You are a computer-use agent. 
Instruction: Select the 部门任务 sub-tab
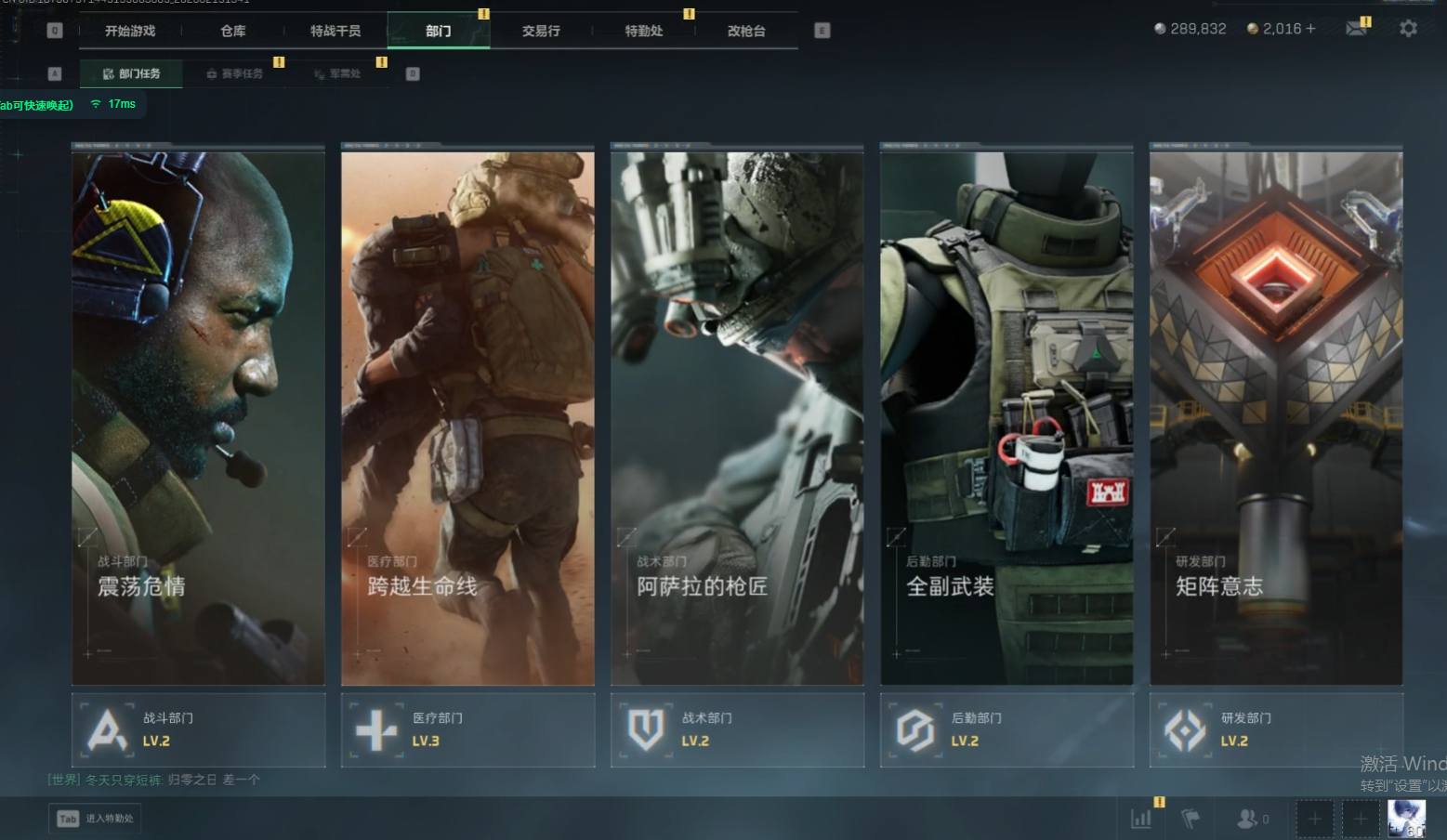pyautogui.click(x=131, y=73)
